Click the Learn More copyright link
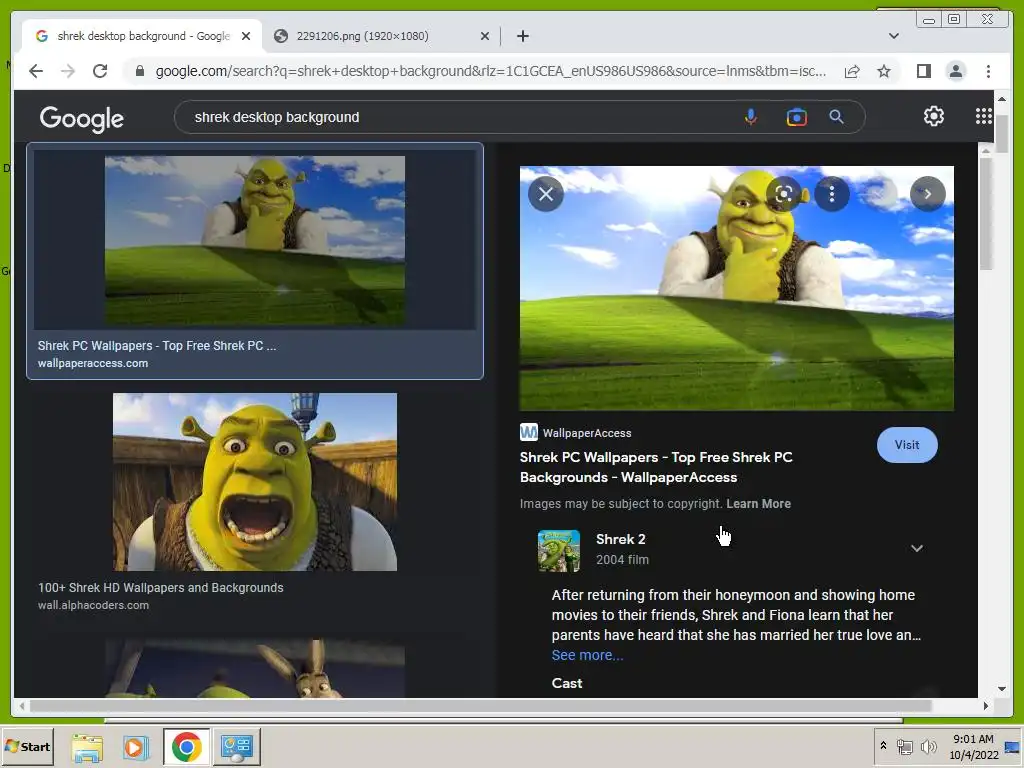Screen dimensions: 1024x768 pos(758,504)
